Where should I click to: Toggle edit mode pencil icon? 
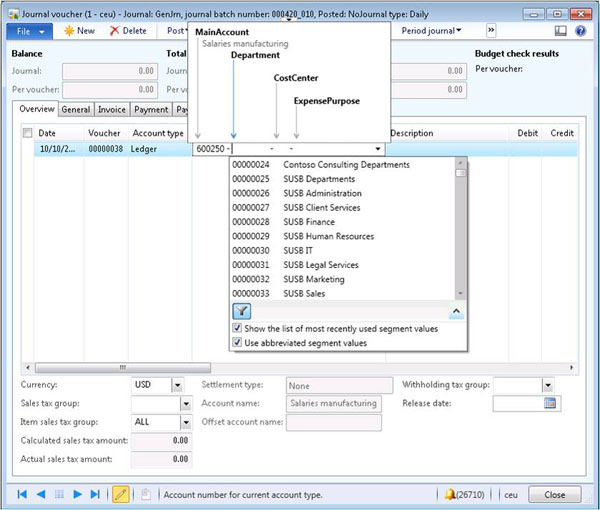[120, 494]
